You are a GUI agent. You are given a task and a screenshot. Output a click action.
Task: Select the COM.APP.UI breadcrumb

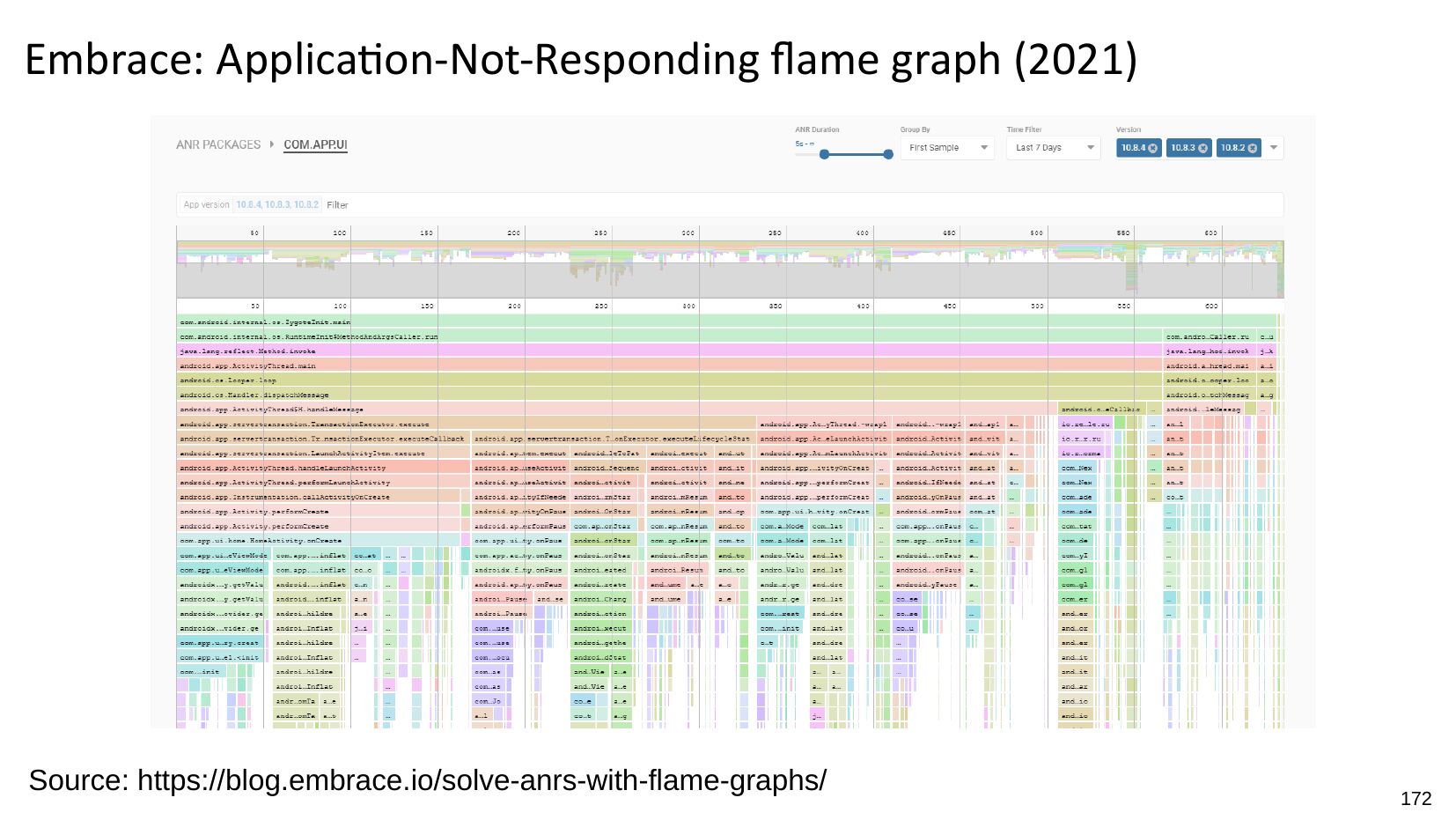[315, 144]
